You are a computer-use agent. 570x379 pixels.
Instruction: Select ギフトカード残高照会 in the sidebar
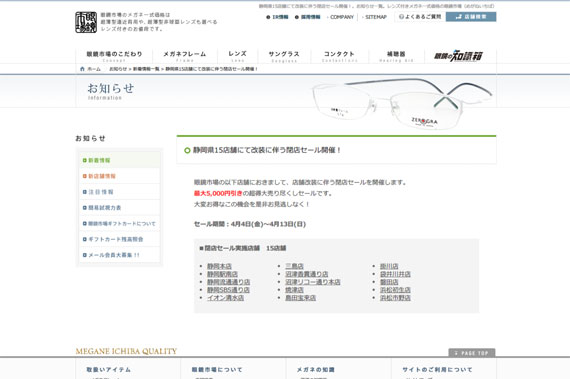click(x=120, y=239)
